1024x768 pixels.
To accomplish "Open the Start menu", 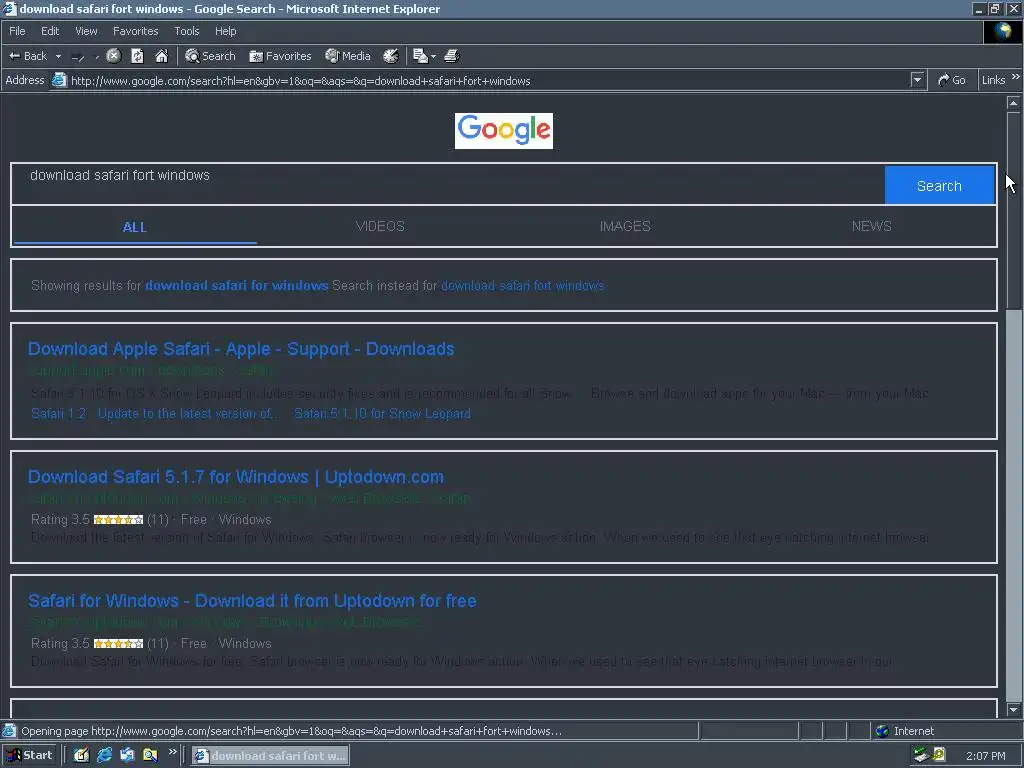I will point(29,756).
